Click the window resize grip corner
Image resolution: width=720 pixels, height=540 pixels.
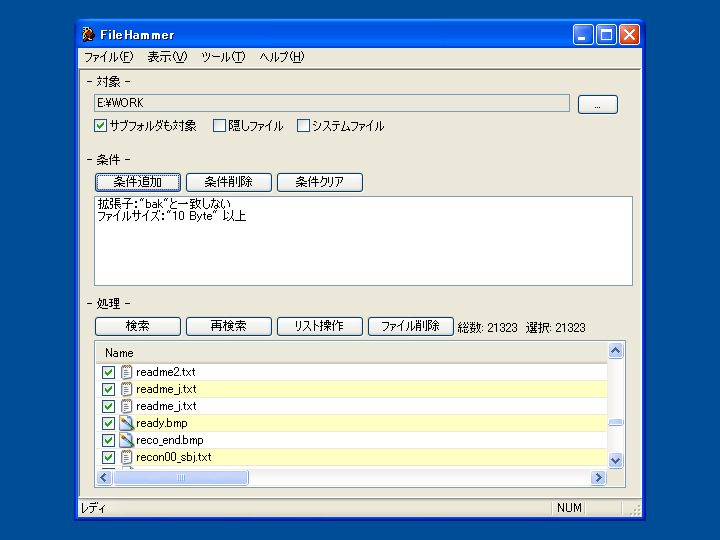(x=635, y=510)
